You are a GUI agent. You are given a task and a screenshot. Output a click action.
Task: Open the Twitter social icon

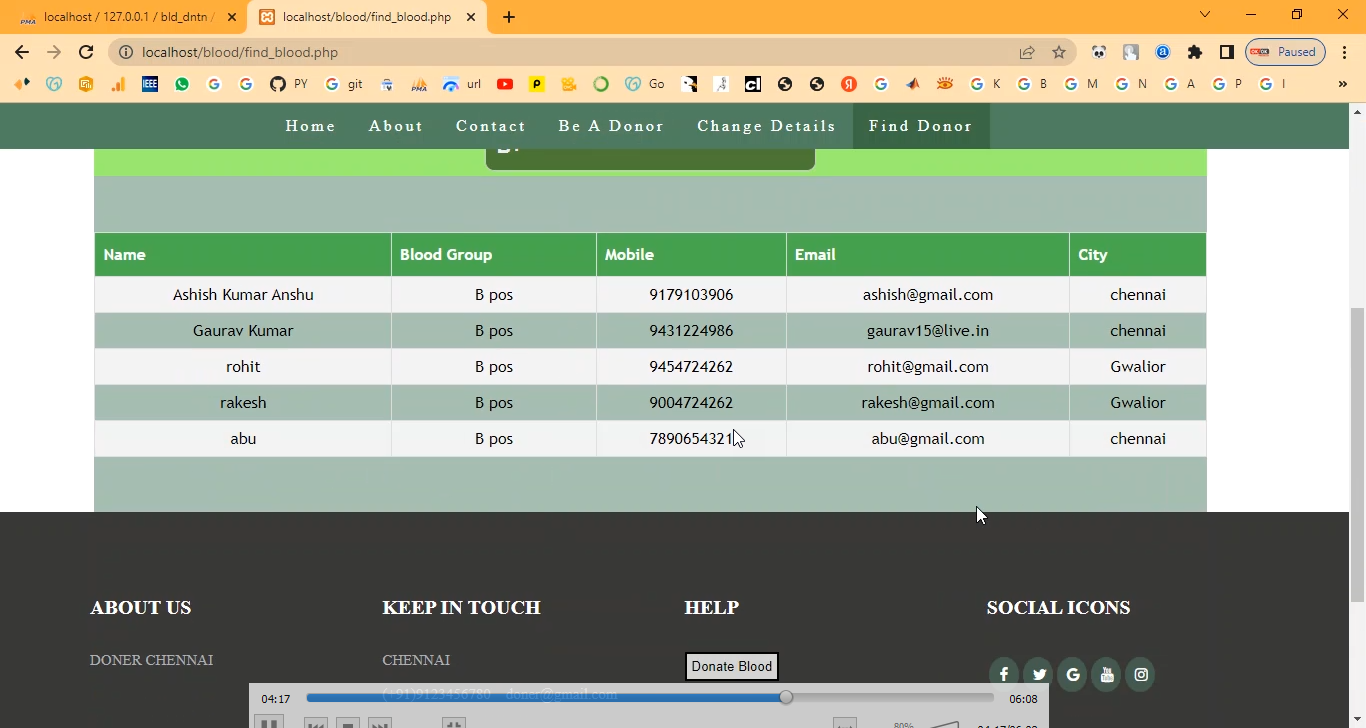pyautogui.click(x=1038, y=674)
